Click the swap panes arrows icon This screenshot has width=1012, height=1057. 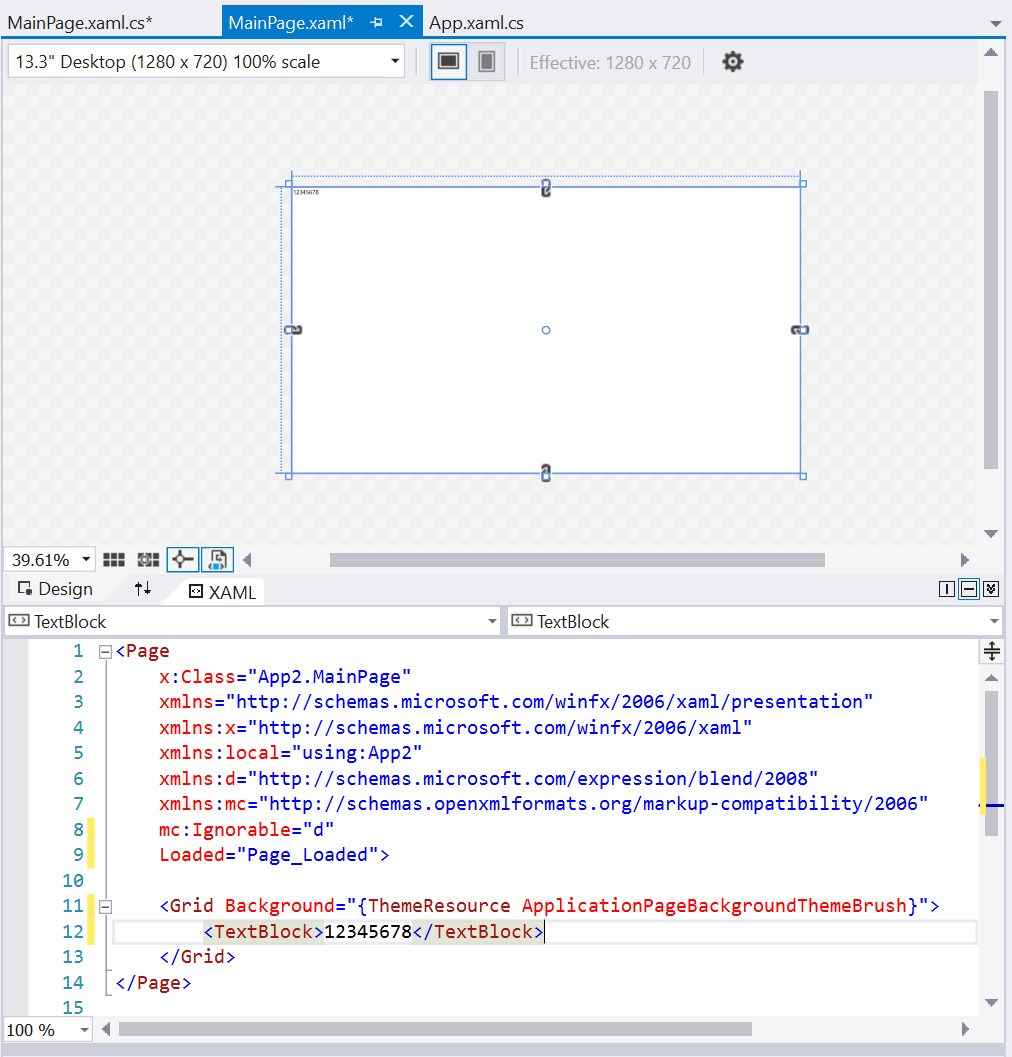(142, 589)
